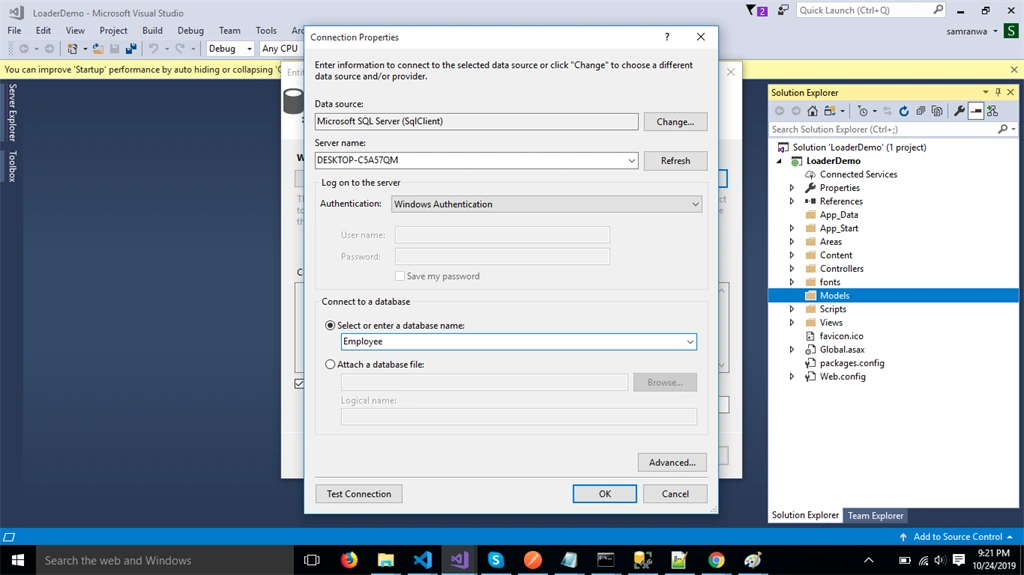Image resolution: width=1024 pixels, height=575 pixels.
Task: Open the Project menu
Action: coord(113,30)
